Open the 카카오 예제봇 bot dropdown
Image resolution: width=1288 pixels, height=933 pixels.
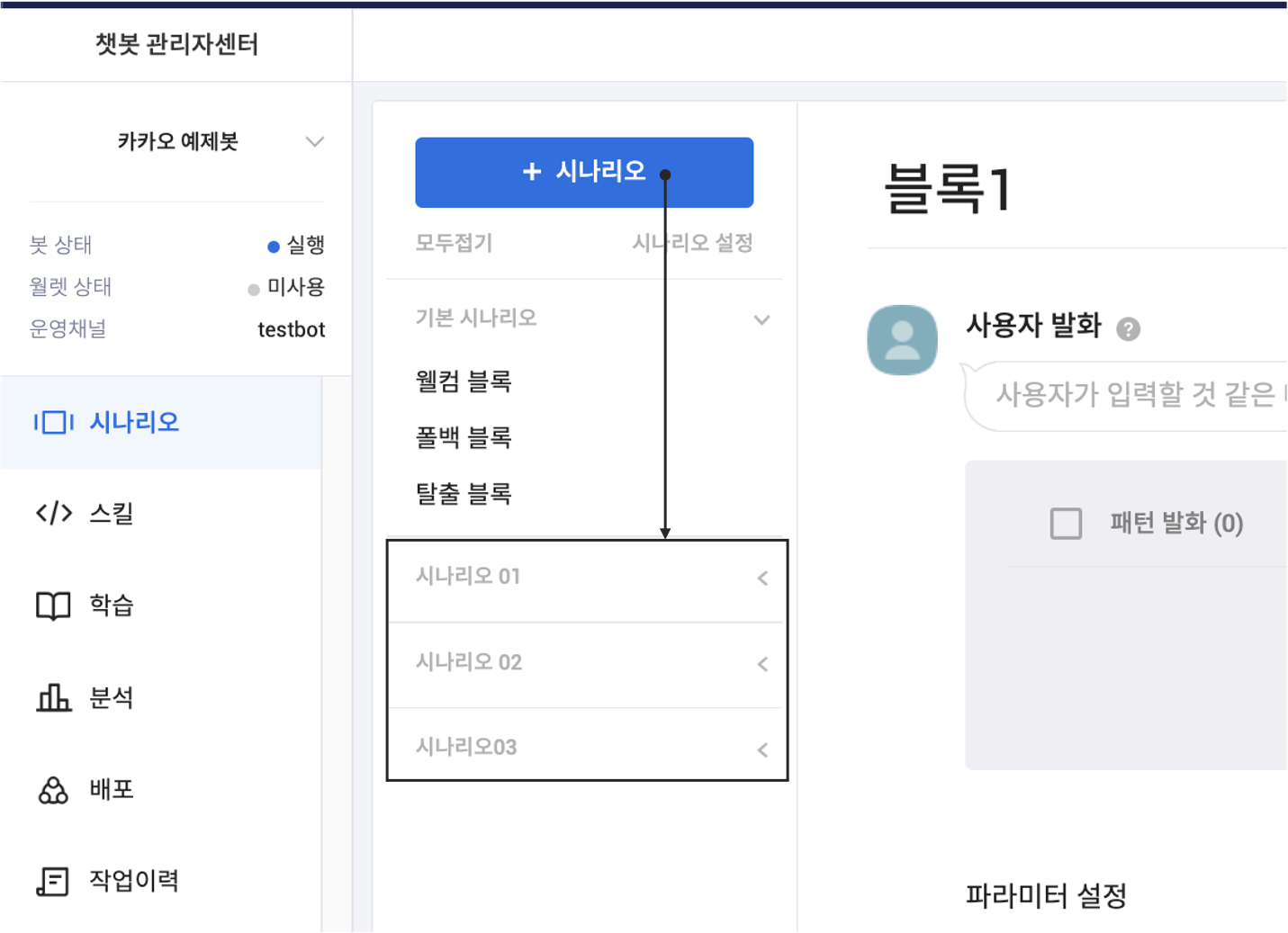314,142
